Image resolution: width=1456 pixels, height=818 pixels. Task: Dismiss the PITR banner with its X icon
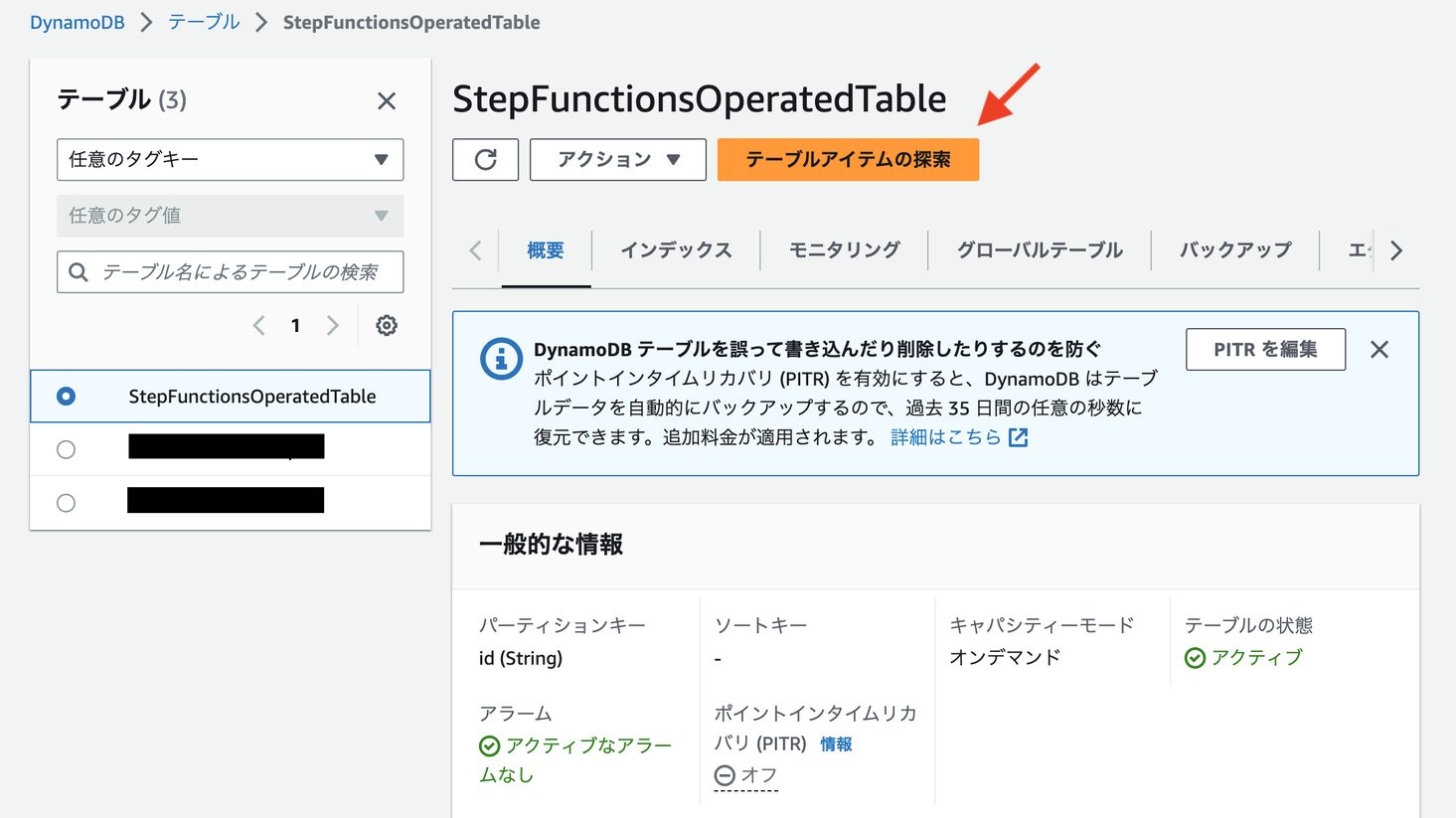tap(1379, 349)
